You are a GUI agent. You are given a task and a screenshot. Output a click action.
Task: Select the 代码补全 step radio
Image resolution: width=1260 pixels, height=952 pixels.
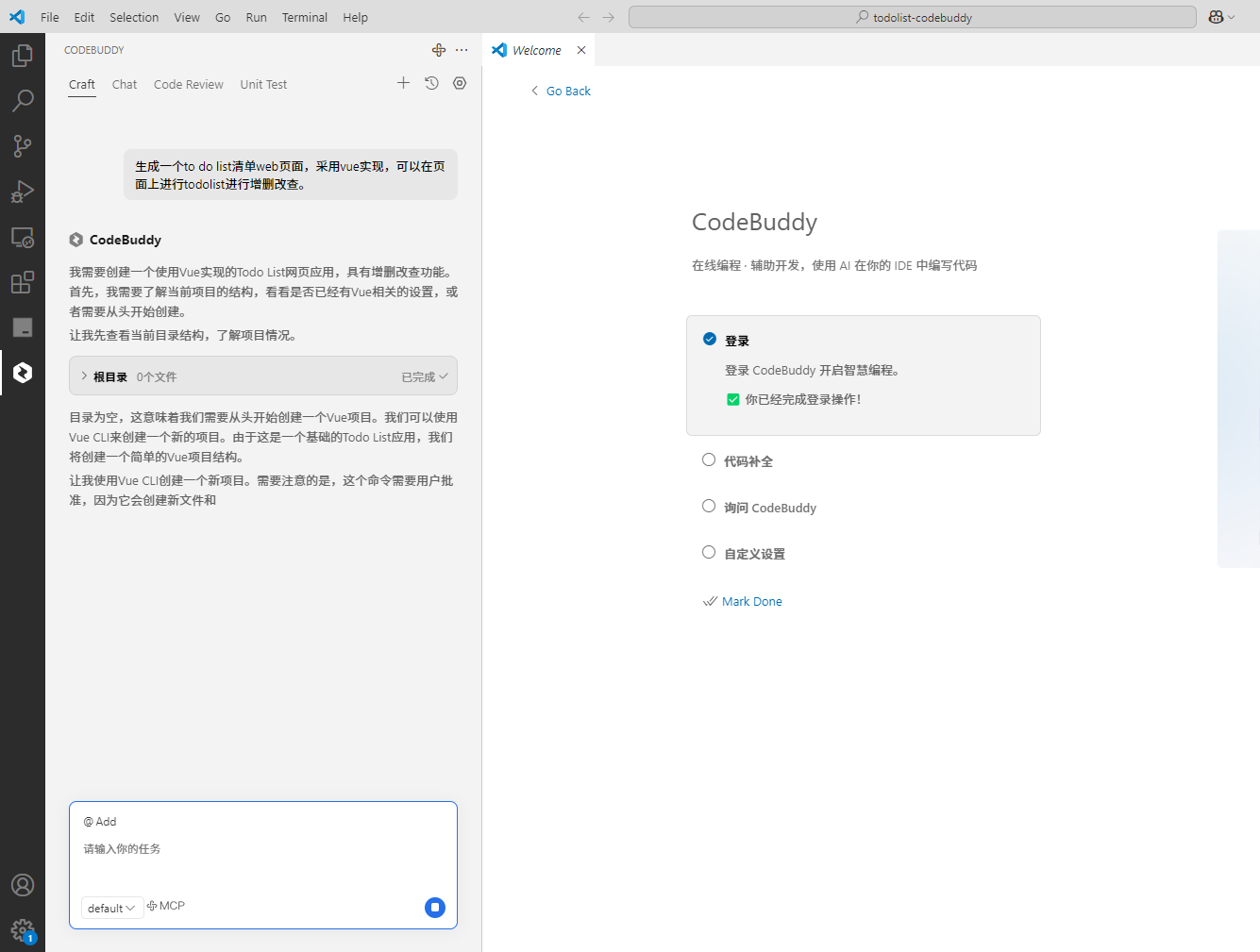709,459
